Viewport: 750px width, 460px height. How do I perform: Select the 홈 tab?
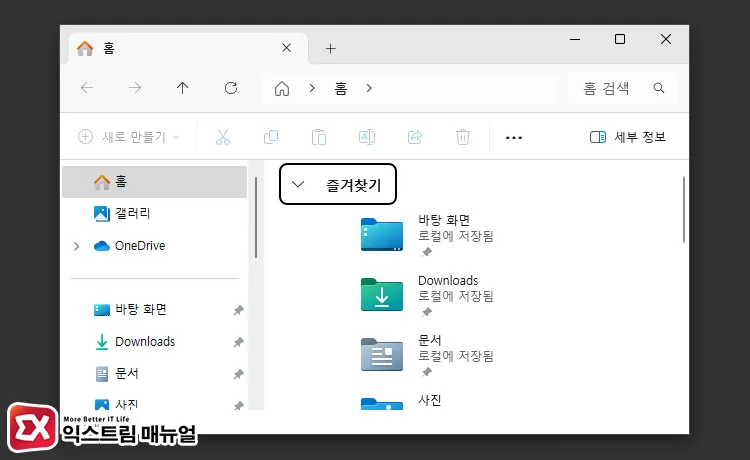188,48
